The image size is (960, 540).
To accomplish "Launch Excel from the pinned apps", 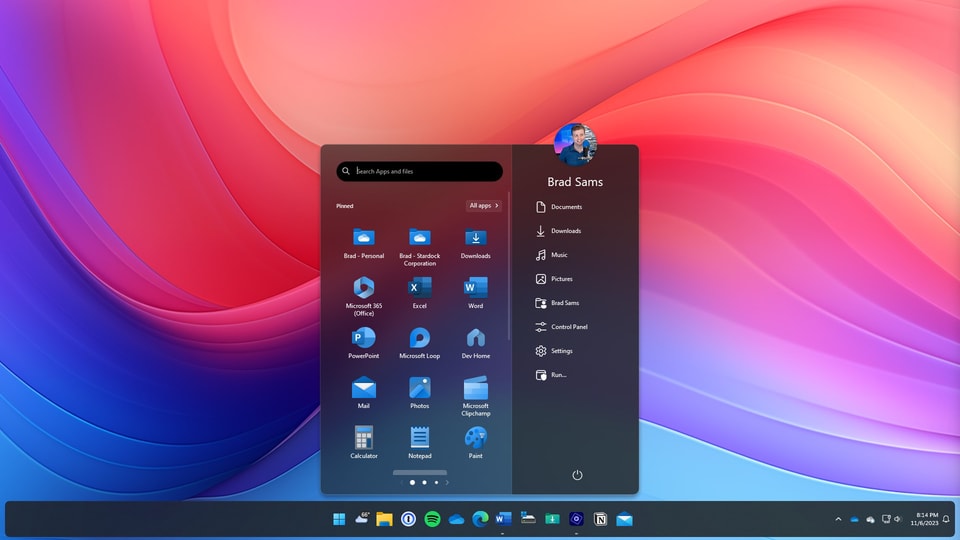I will (x=419, y=293).
